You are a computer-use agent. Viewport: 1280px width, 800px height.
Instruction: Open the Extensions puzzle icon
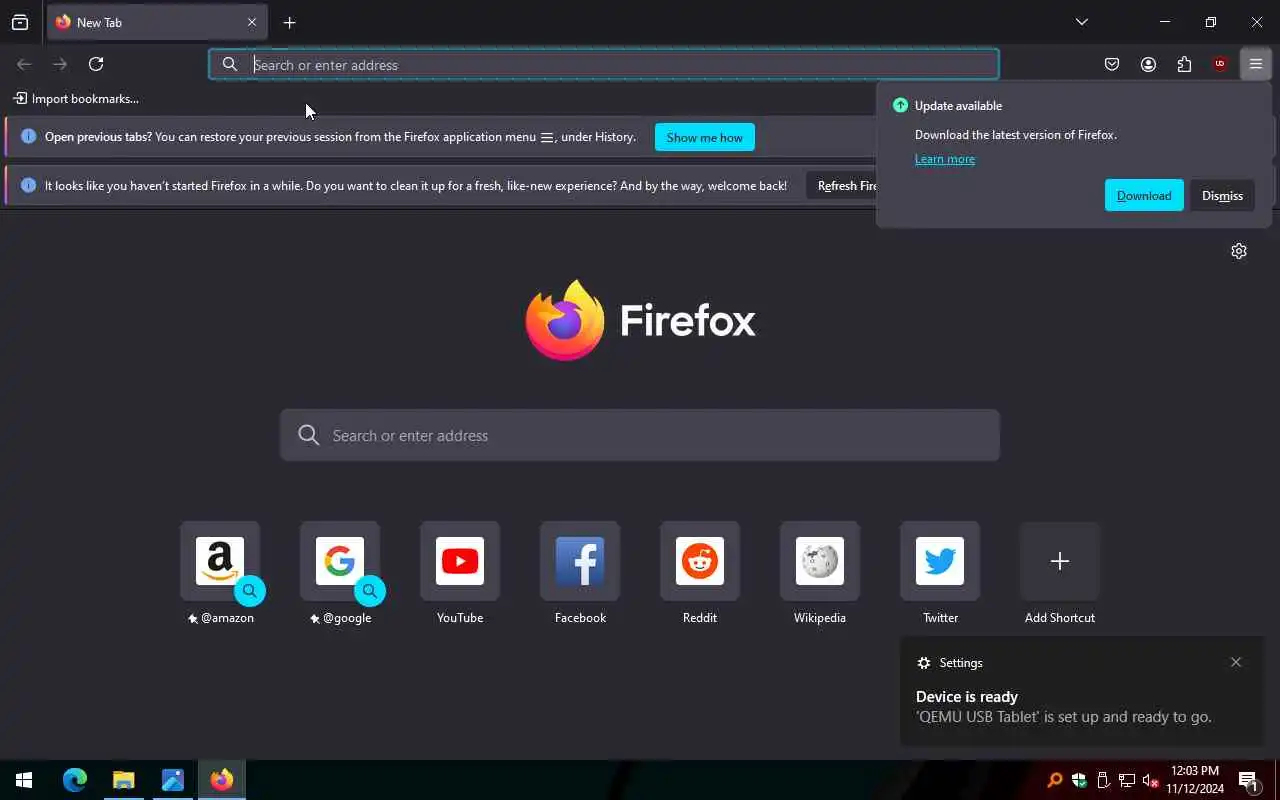1184,64
